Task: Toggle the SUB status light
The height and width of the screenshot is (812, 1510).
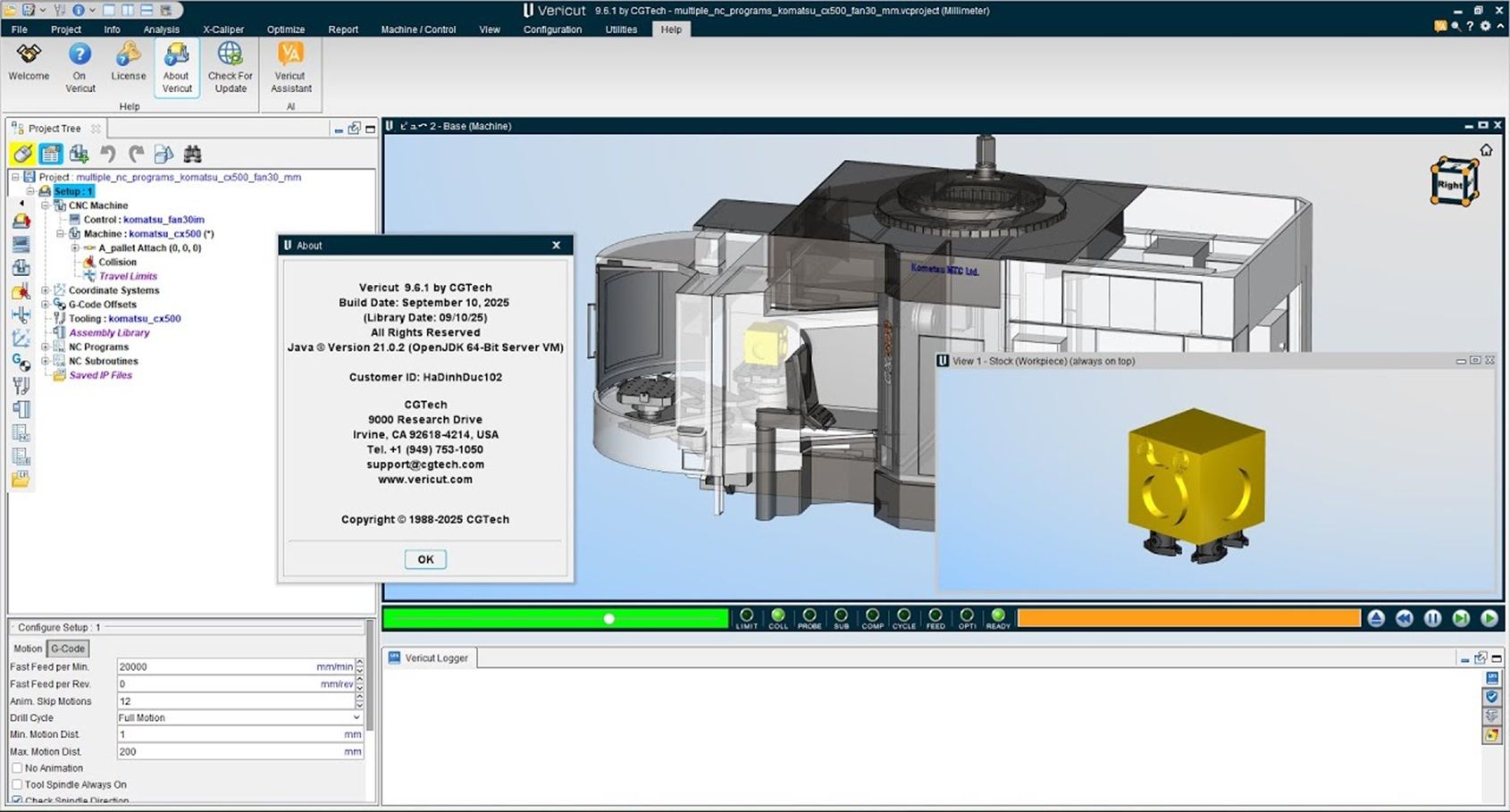Action: point(841,618)
